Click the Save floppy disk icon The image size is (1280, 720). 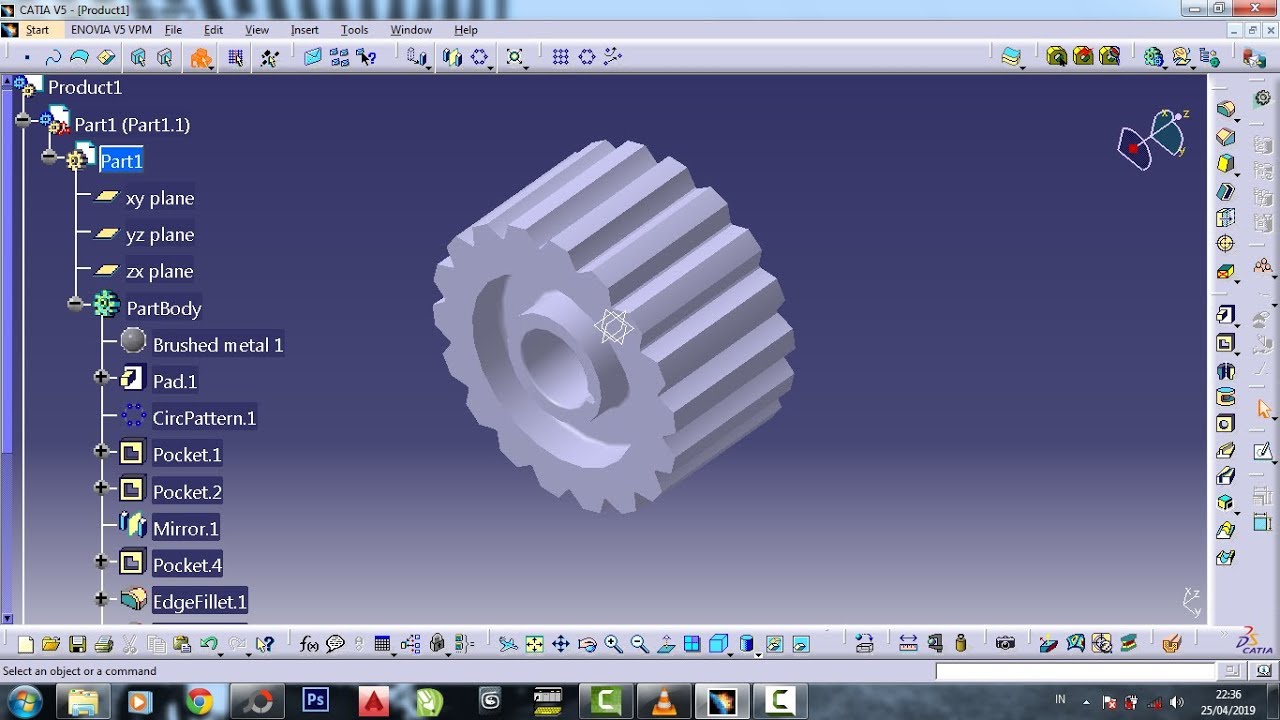pyautogui.click(x=77, y=644)
